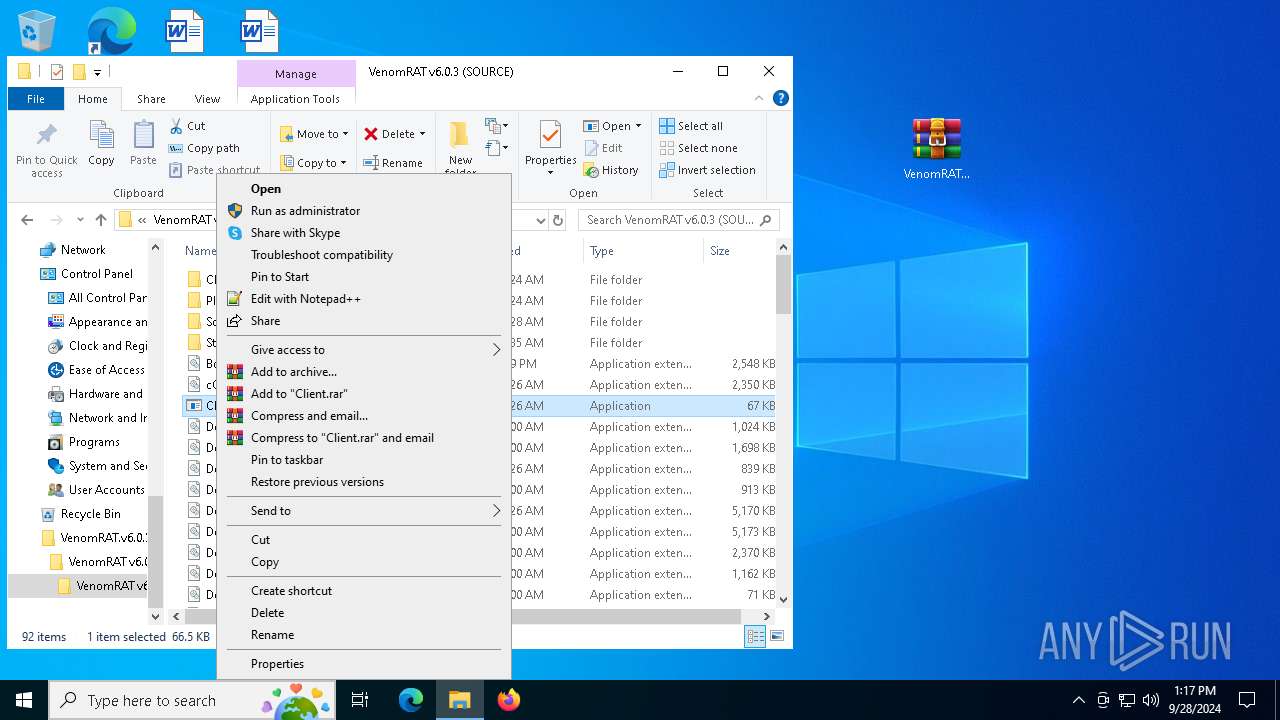
Task: Navigate back in File Explorer
Action: [x=27, y=220]
